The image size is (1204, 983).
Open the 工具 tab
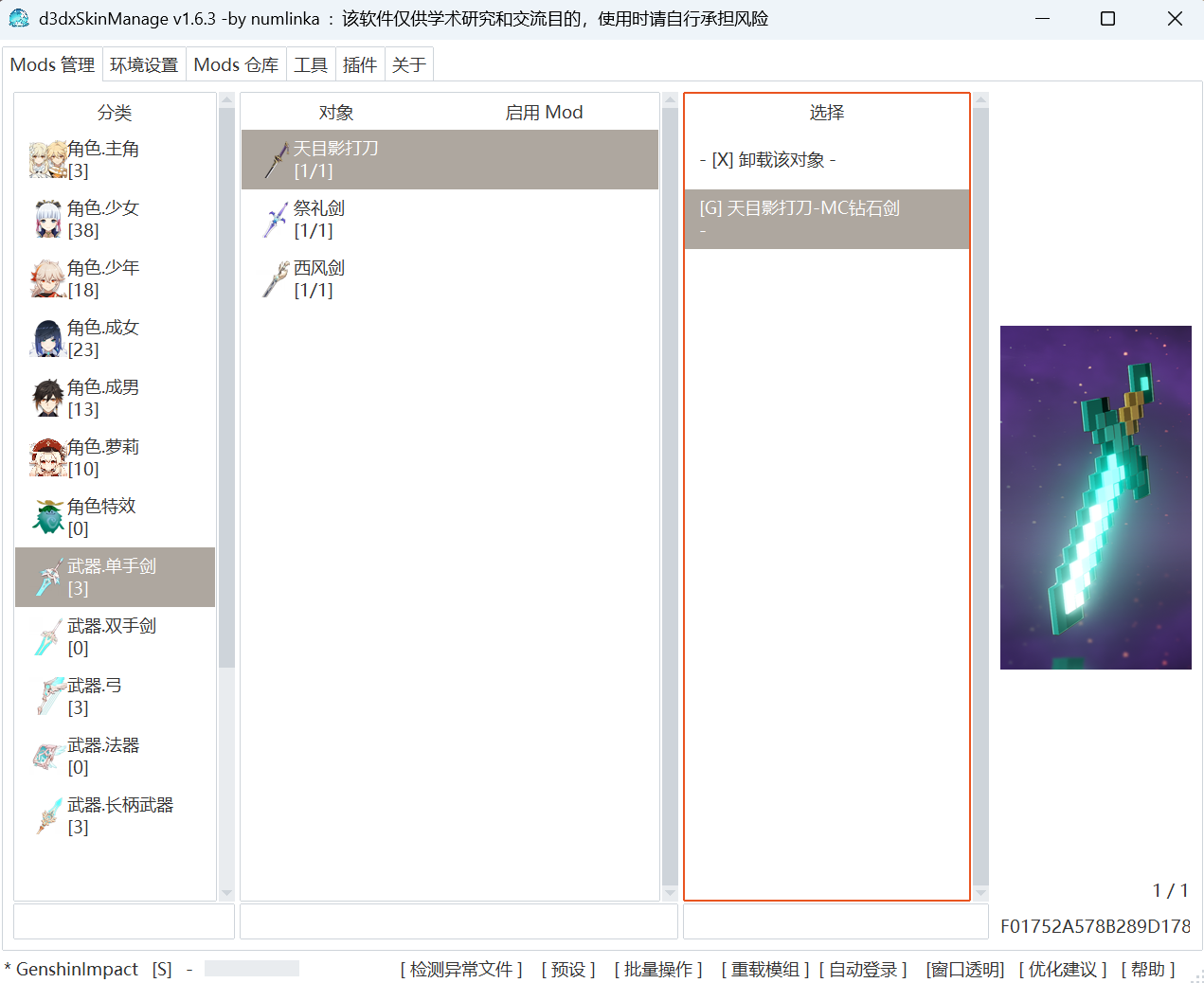(x=311, y=64)
